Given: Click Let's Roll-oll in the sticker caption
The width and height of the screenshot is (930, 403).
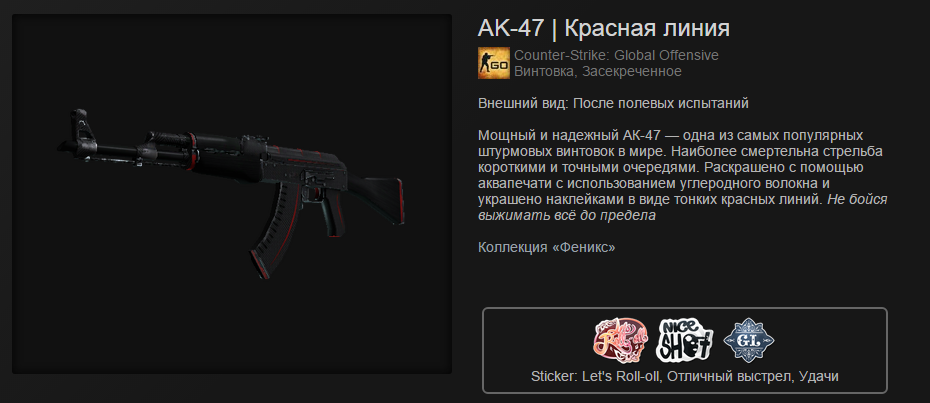Looking at the screenshot, I should [x=618, y=376].
